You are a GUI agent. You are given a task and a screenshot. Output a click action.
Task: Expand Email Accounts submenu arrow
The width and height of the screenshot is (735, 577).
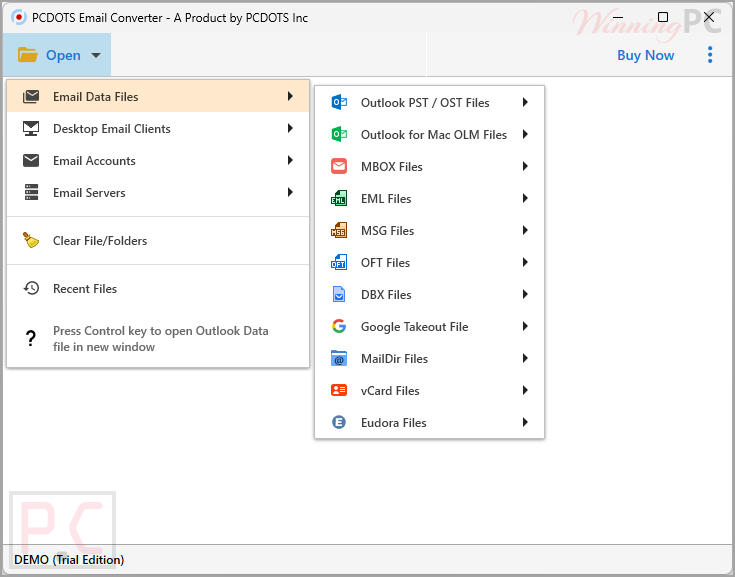(x=290, y=160)
